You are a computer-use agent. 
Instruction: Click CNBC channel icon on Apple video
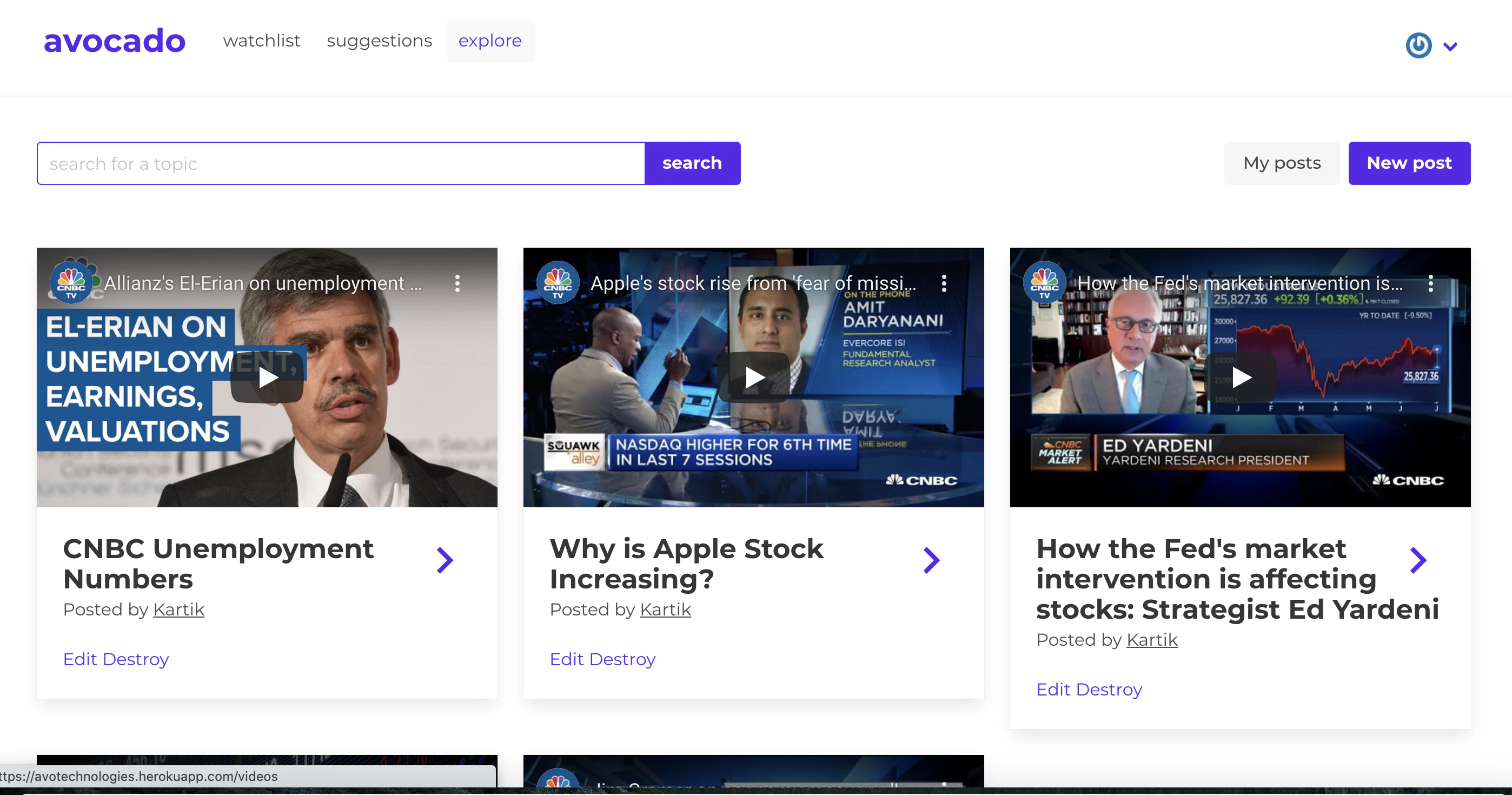point(558,282)
